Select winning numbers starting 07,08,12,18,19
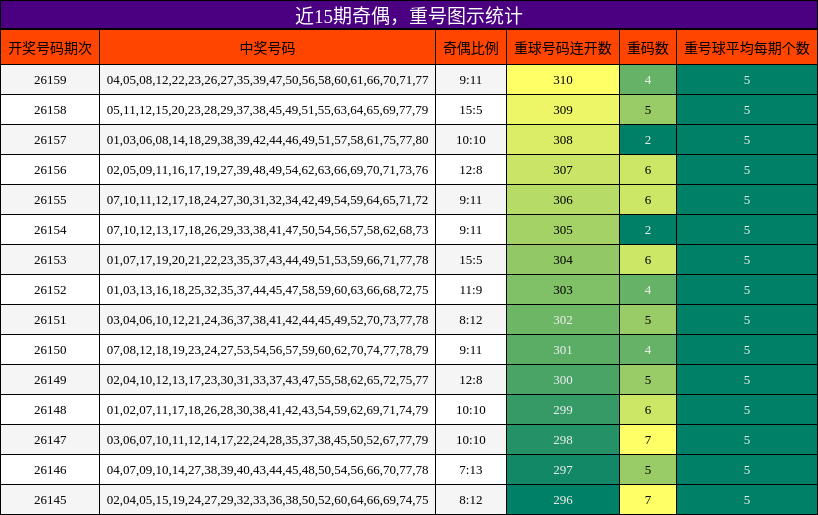Screen dimensions: 818x515 268,350
